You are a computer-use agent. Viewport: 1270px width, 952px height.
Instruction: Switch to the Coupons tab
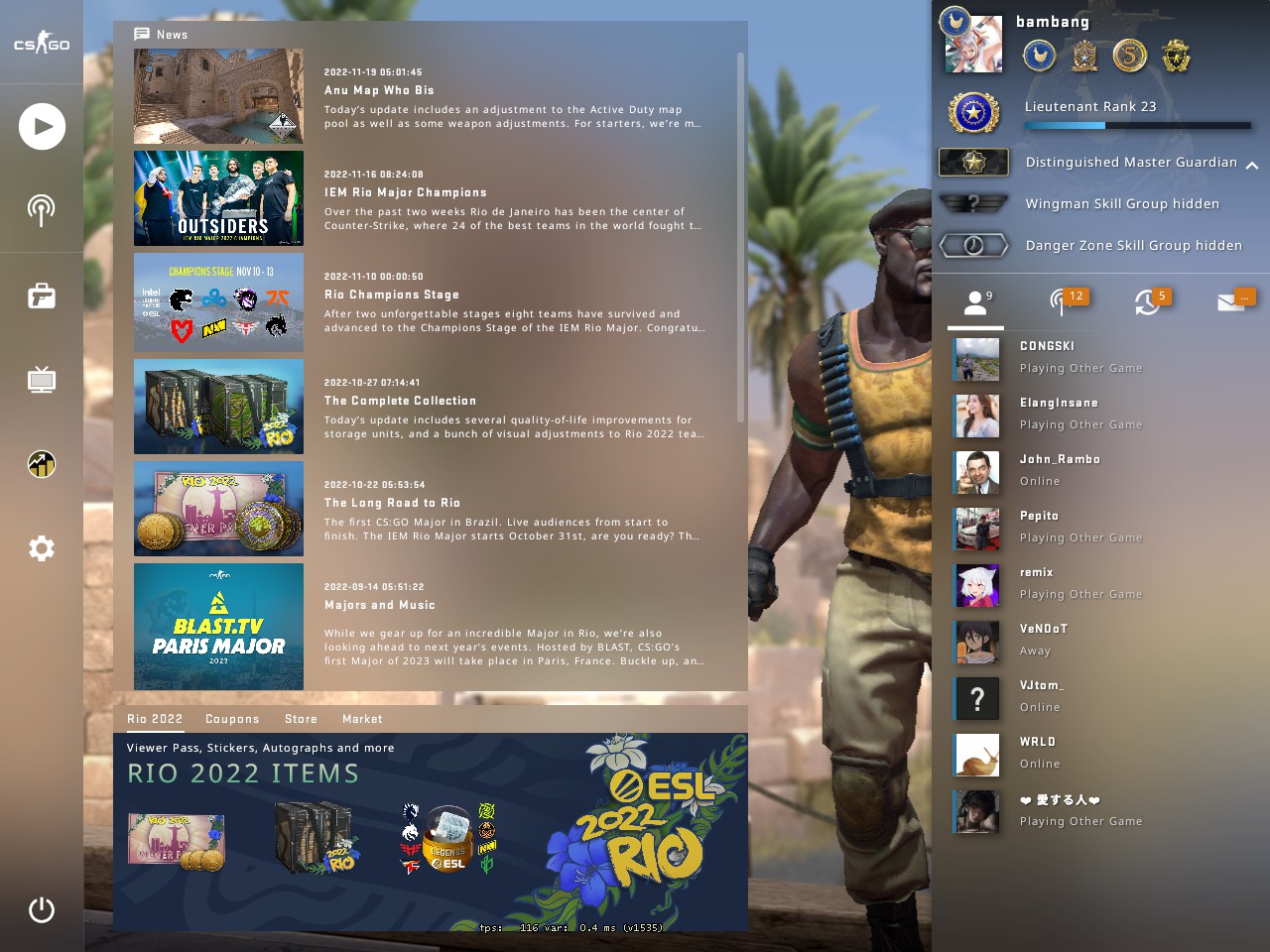click(x=232, y=719)
